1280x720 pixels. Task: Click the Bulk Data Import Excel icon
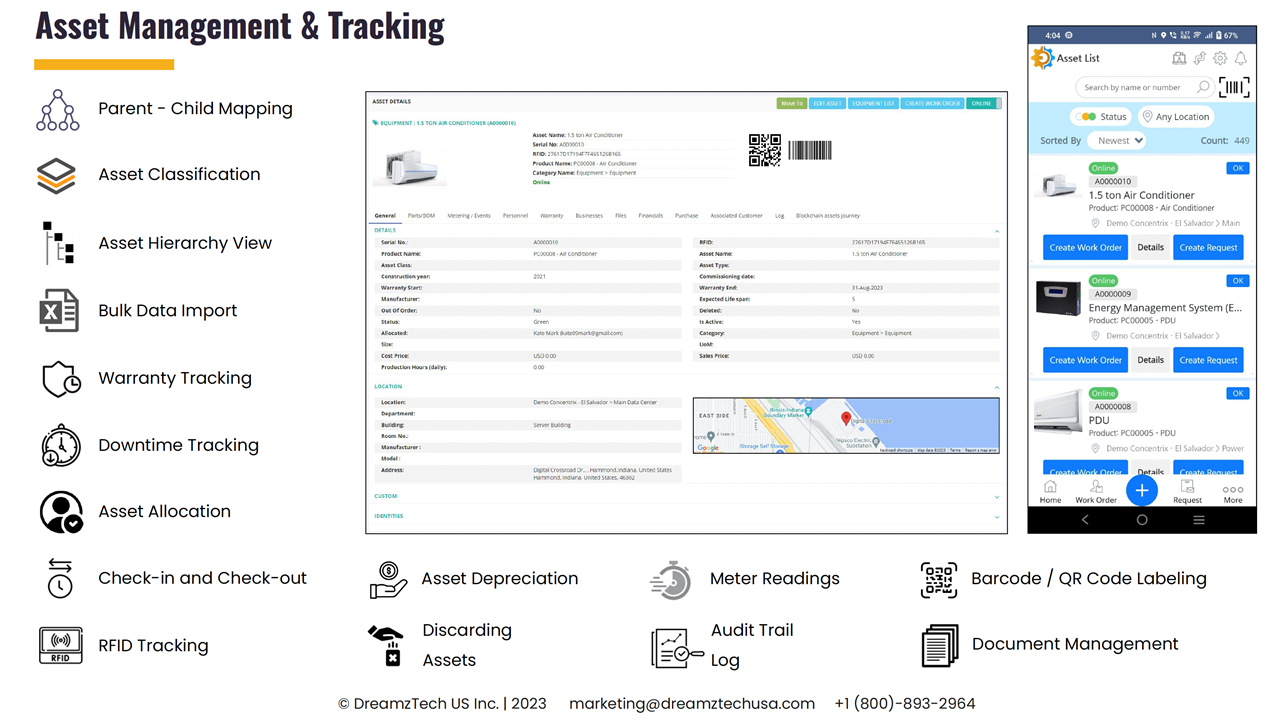pyautogui.click(x=59, y=310)
